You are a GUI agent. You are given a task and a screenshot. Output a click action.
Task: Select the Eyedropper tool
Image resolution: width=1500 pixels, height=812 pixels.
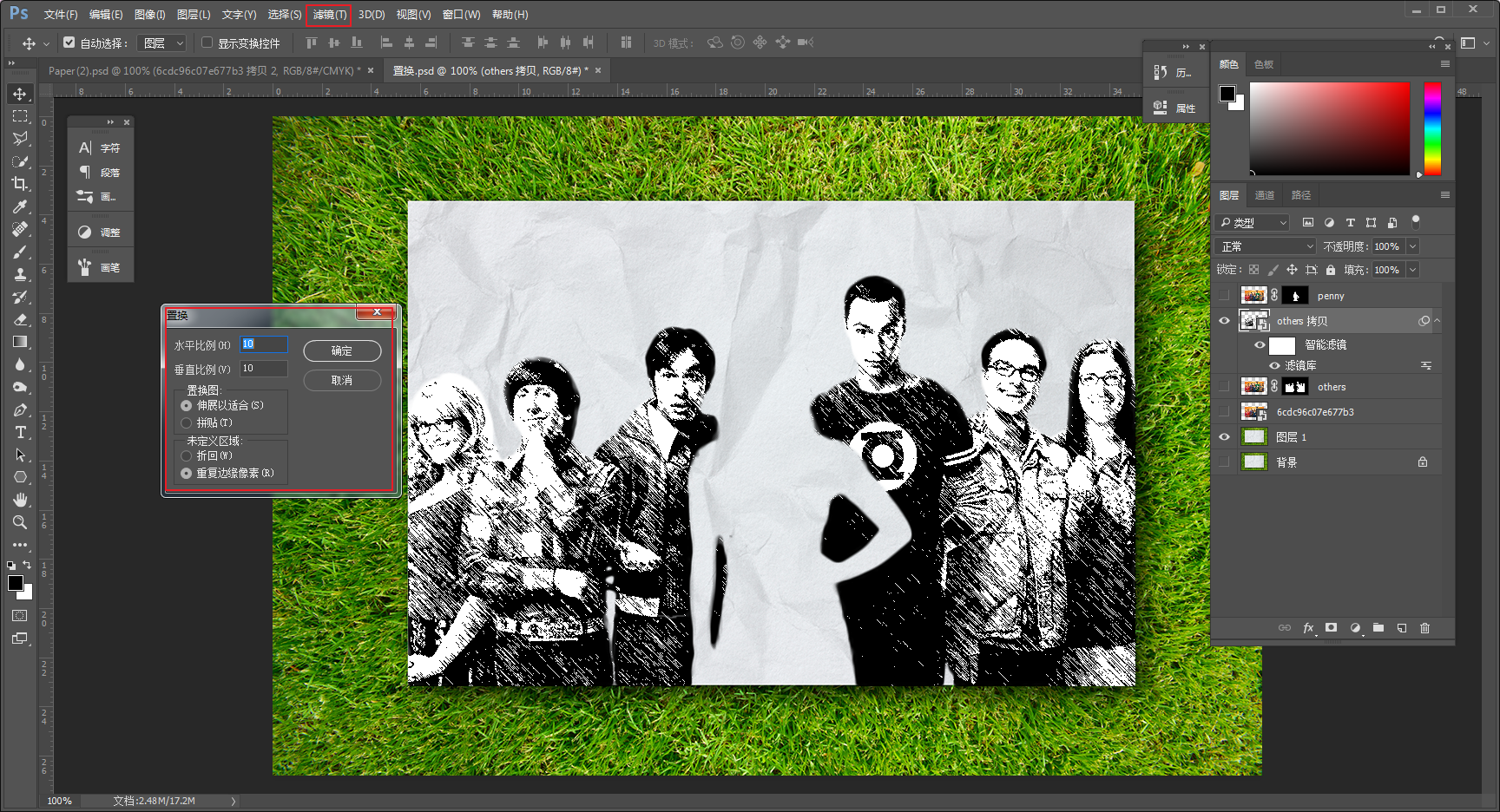[20, 206]
